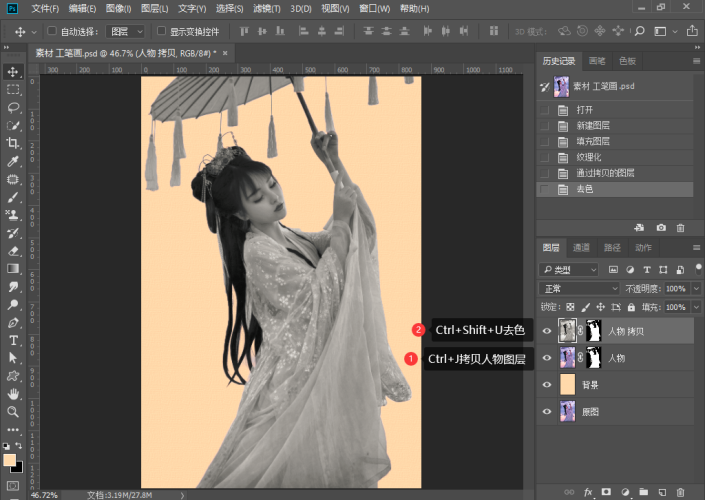Go to history state 填充图层
This screenshot has height=500, width=705.
tap(615, 142)
